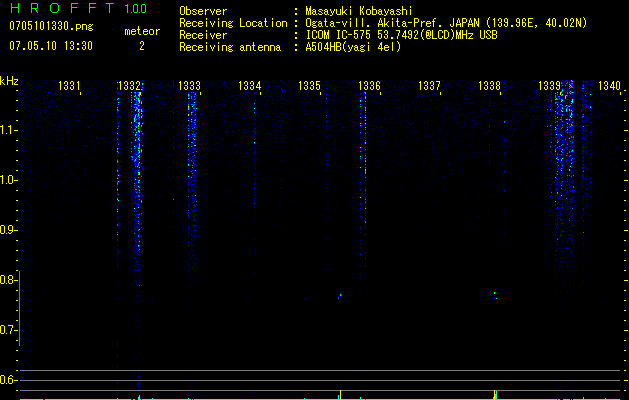Screen dimensions: 629x400
Task: Click time marker 1337
Action: click(x=429, y=85)
